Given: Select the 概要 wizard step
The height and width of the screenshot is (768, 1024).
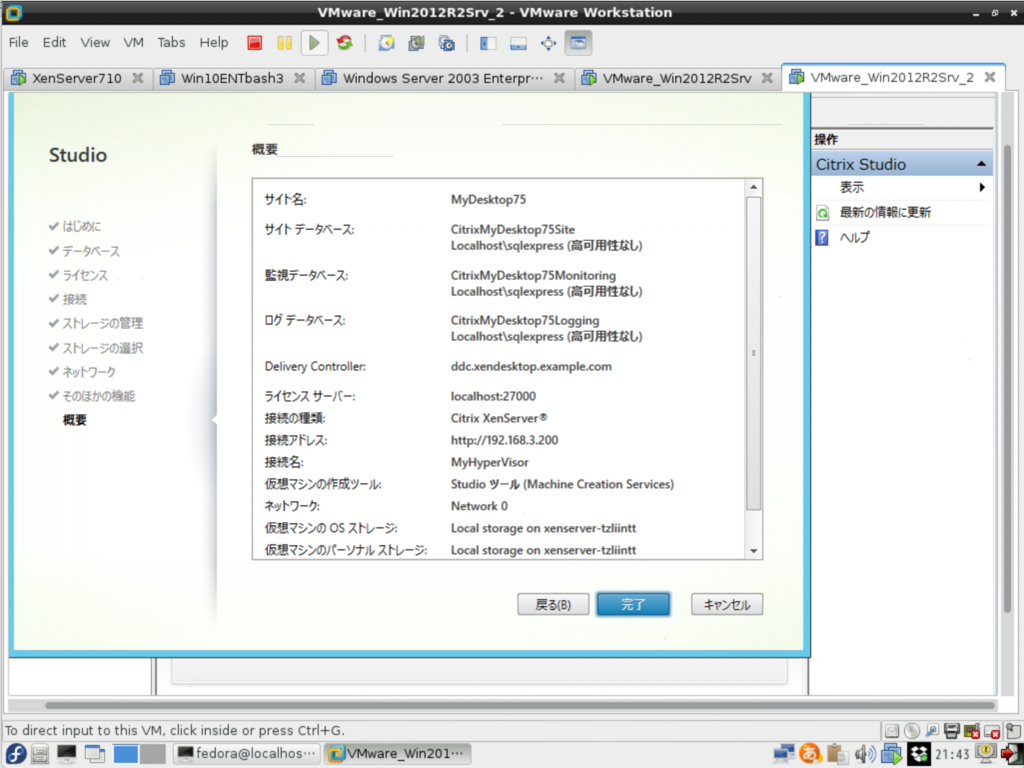Looking at the screenshot, I should click(x=74, y=420).
